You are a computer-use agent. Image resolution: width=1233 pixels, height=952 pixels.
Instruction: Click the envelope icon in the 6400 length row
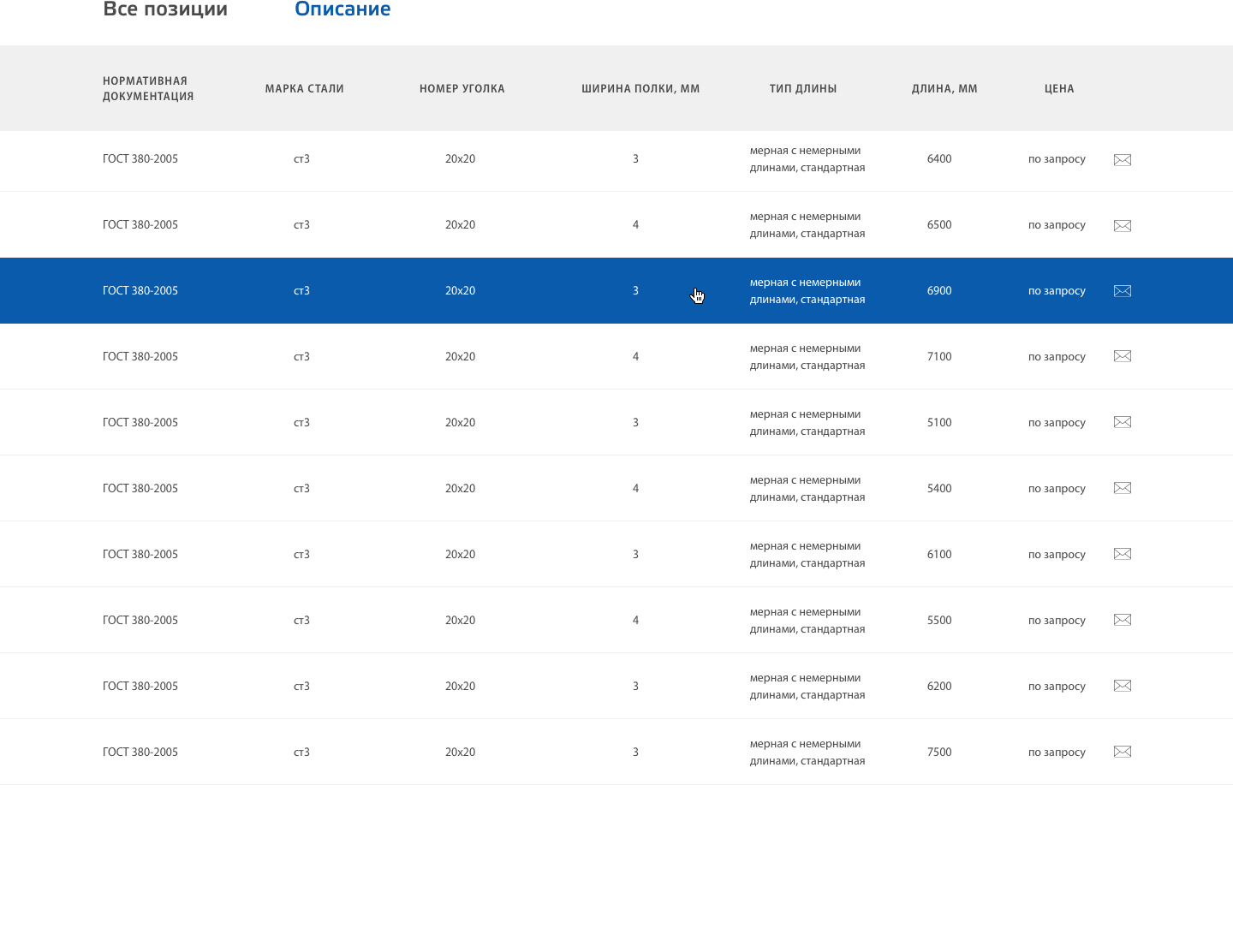[1123, 160]
